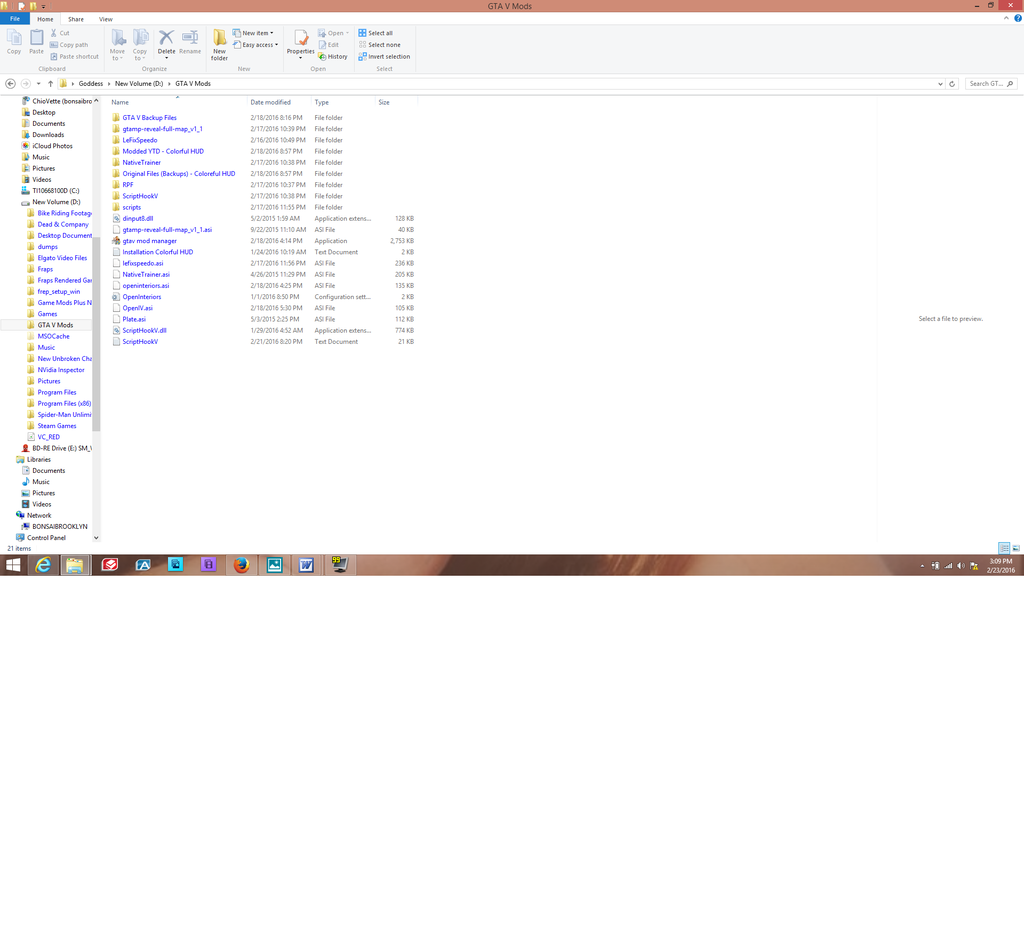Click inside the search box
The width and height of the screenshot is (1024, 926).
pos(989,84)
